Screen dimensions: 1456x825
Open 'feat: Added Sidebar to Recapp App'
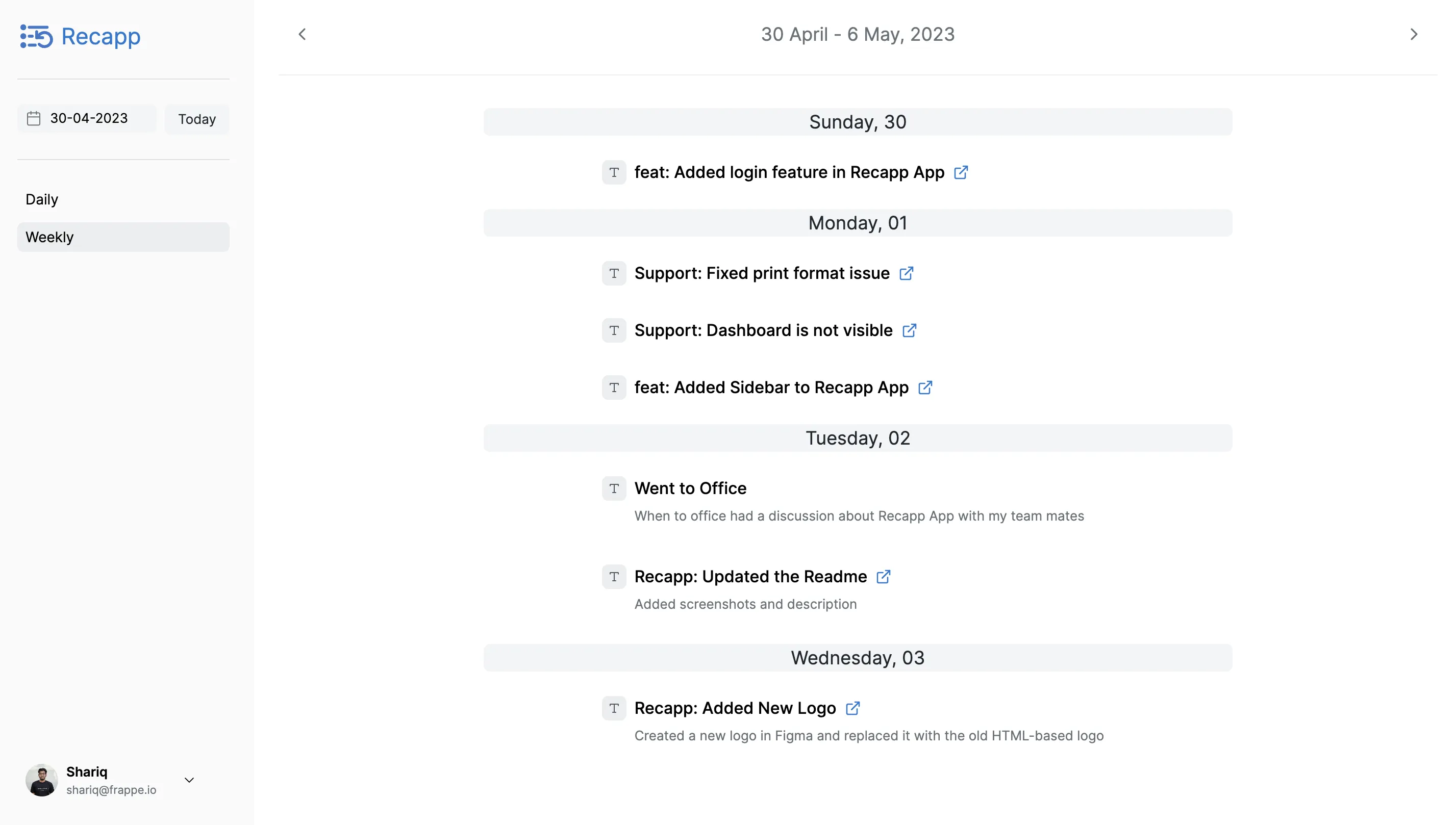click(x=771, y=388)
